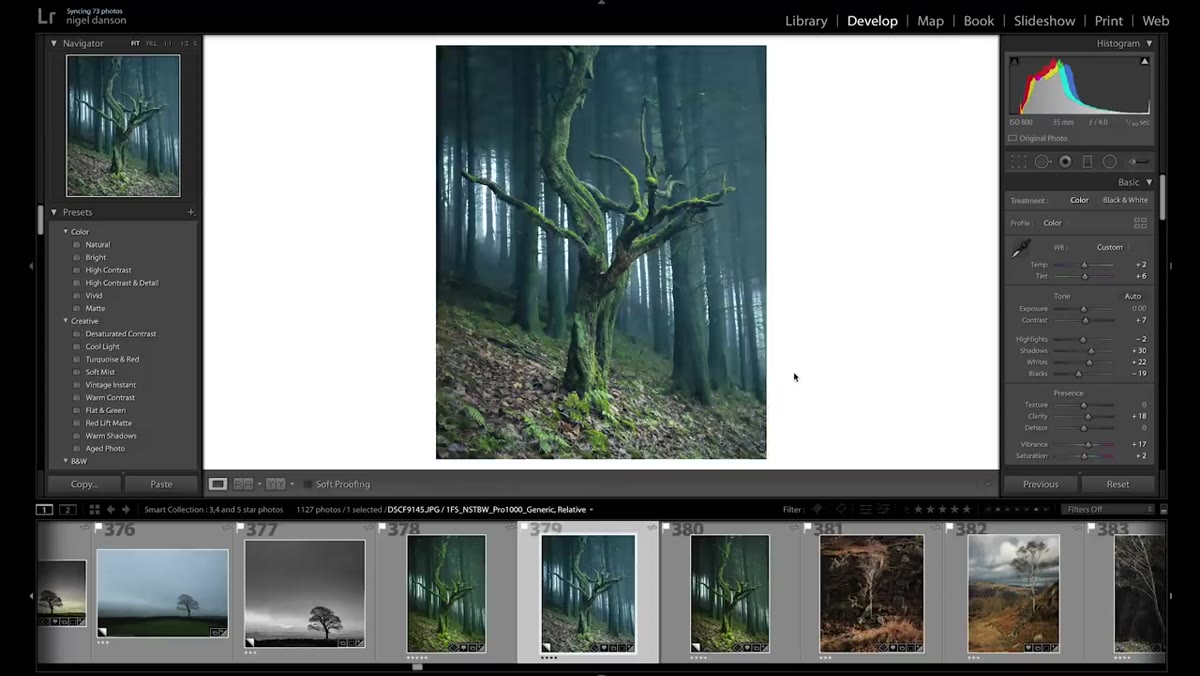
Task: Open the Library module
Action: [806, 20]
